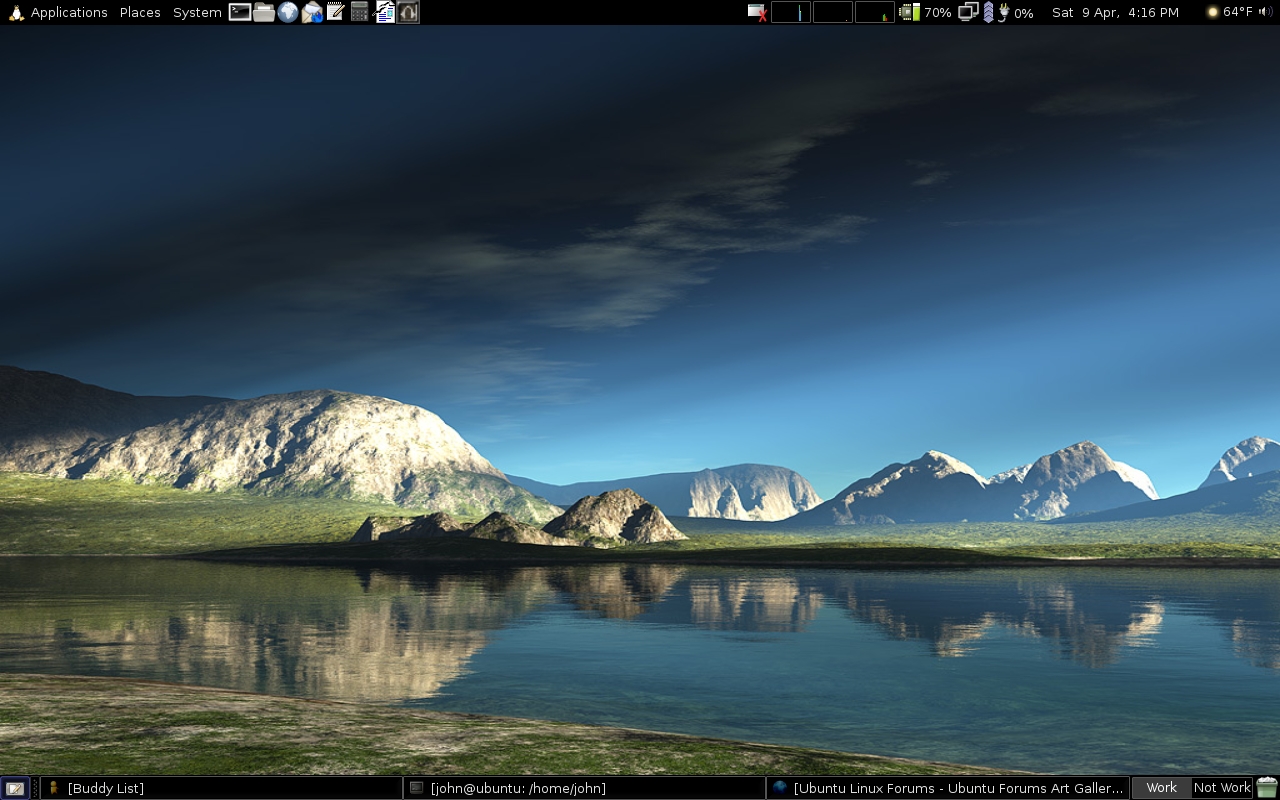This screenshot has width=1280, height=800.
Task: Open the first system monitor graph
Action: point(791,12)
